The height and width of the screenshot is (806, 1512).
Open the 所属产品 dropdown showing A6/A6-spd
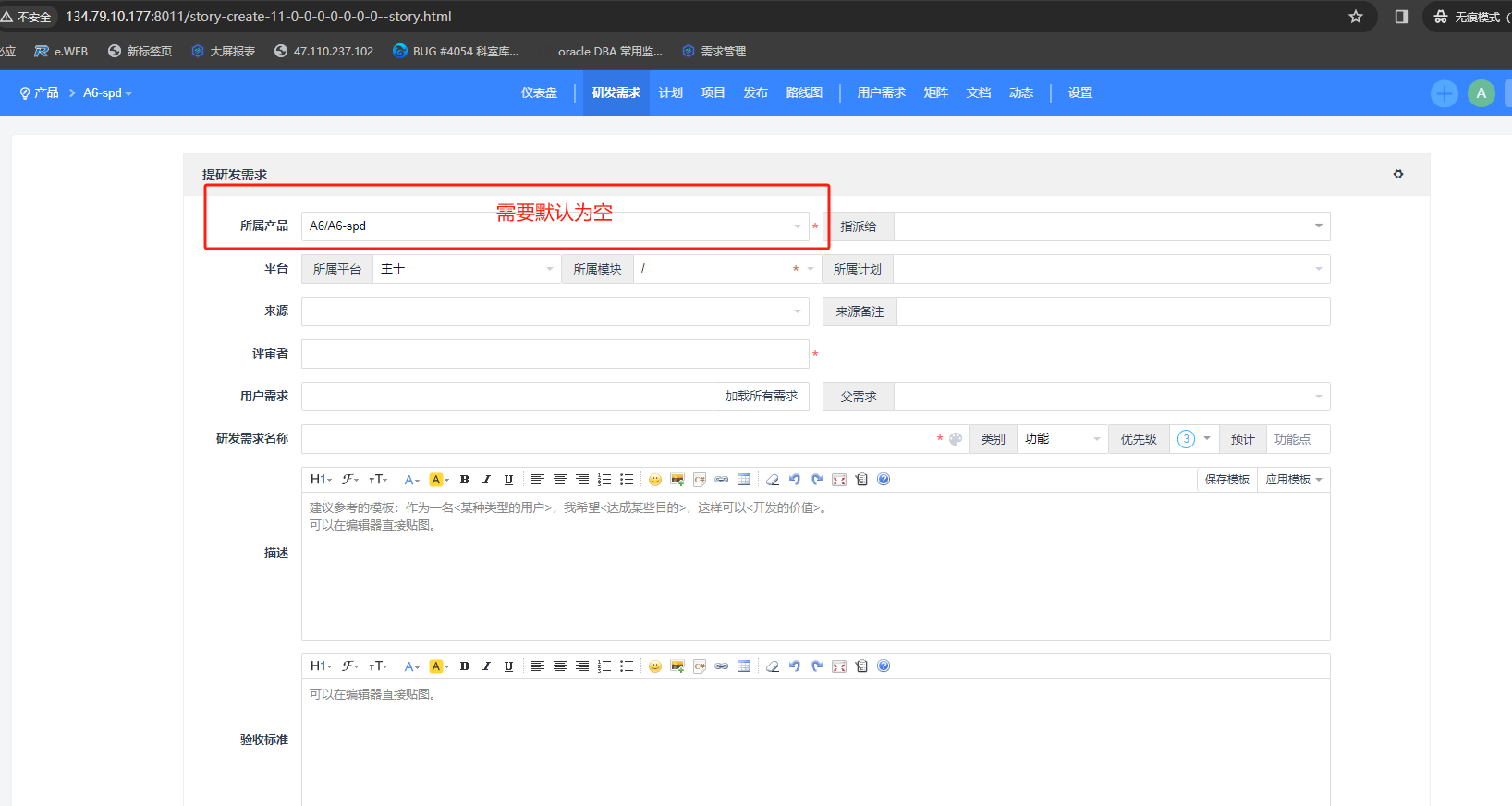(x=555, y=226)
